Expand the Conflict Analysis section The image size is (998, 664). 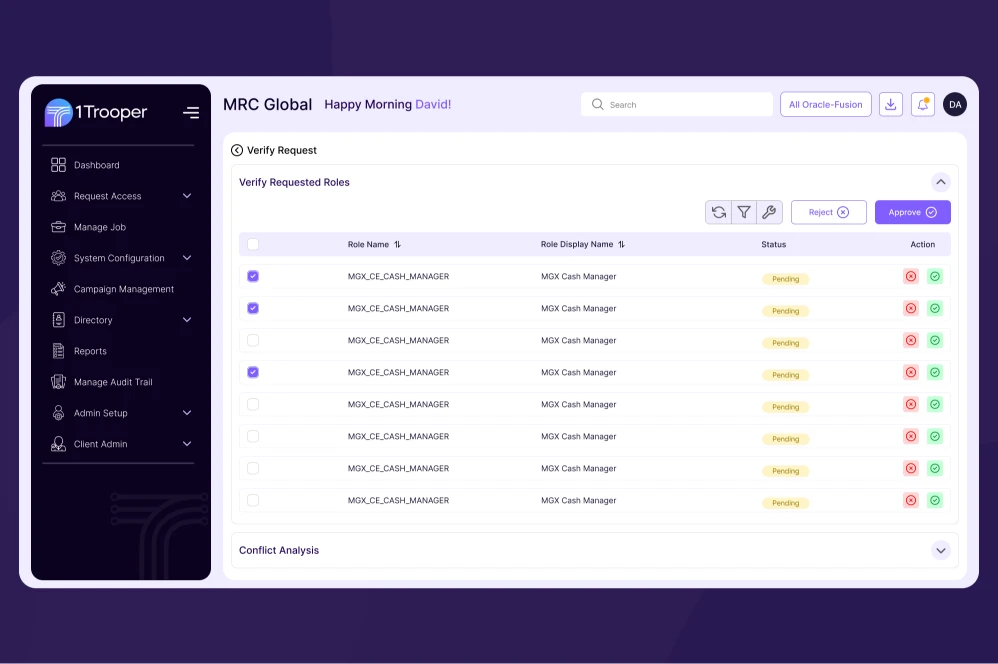[940, 550]
